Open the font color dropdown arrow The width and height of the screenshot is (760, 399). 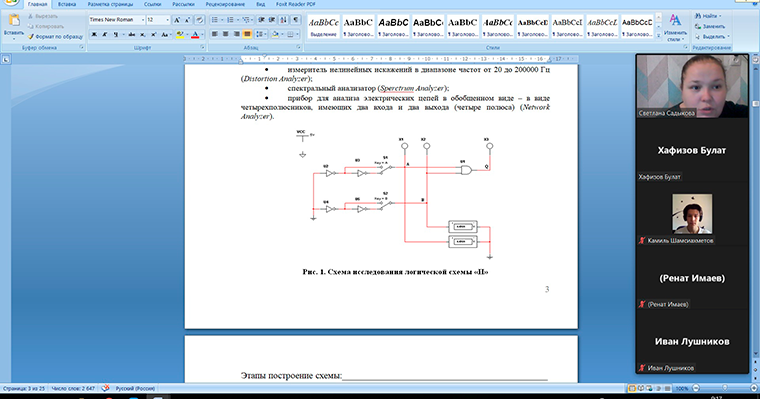pos(202,34)
